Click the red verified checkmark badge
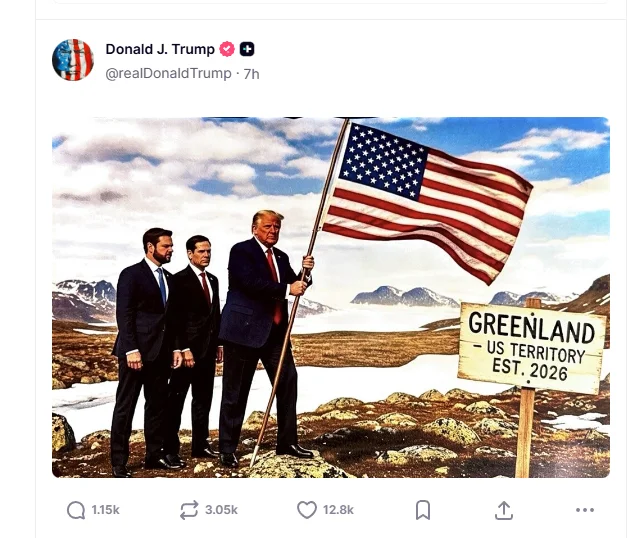This screenshot has width=639, height=538. [227, 49]
